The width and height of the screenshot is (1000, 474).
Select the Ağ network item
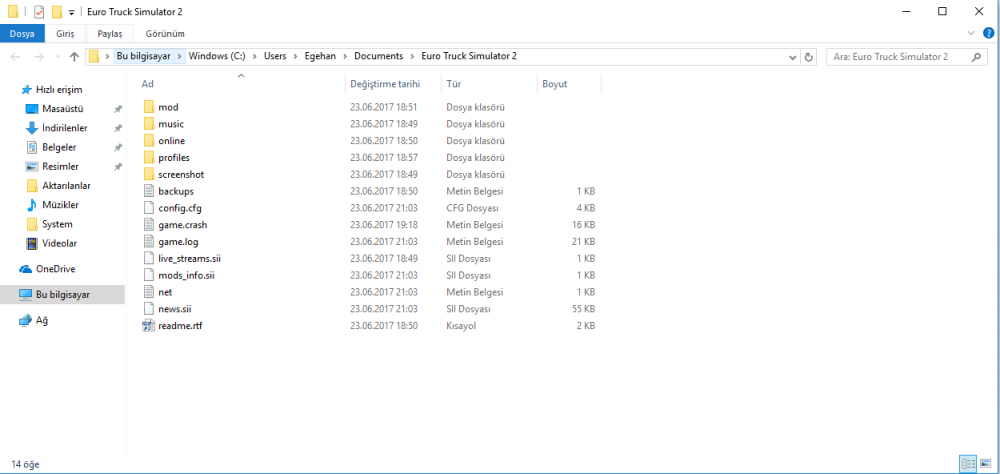(x=42, y=321)
